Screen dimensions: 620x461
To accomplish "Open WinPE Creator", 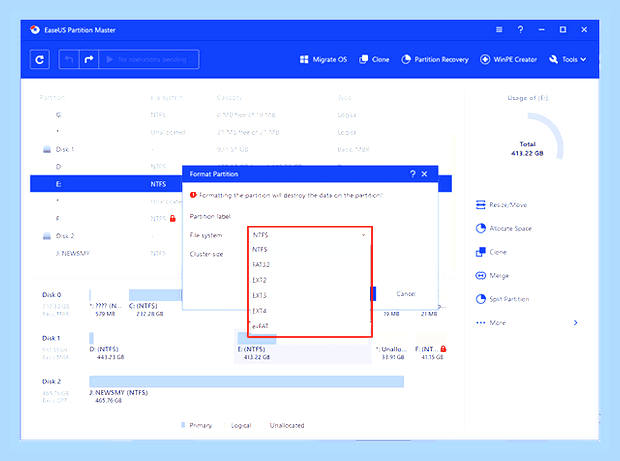I will [x=508, y=59].
